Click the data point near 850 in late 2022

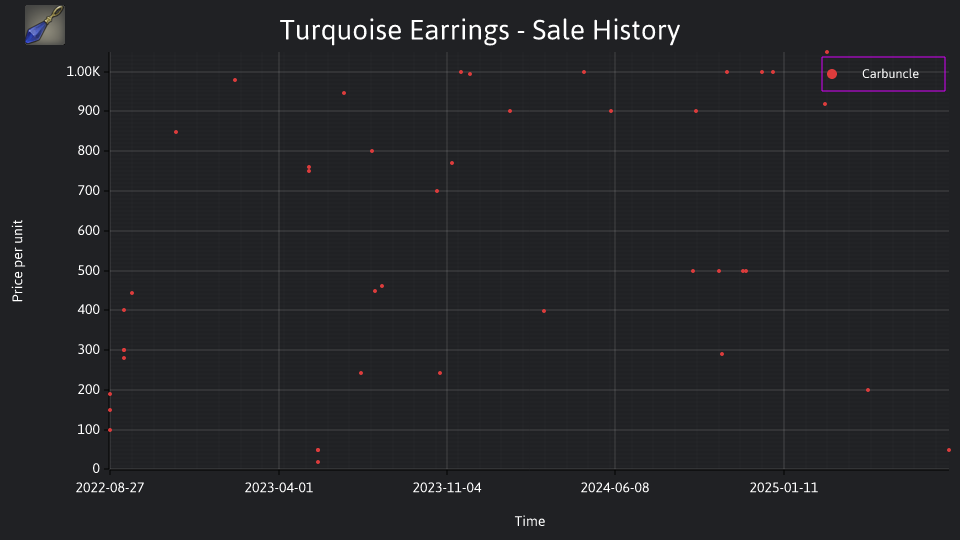pyautogui.click(x=176, y=132)
